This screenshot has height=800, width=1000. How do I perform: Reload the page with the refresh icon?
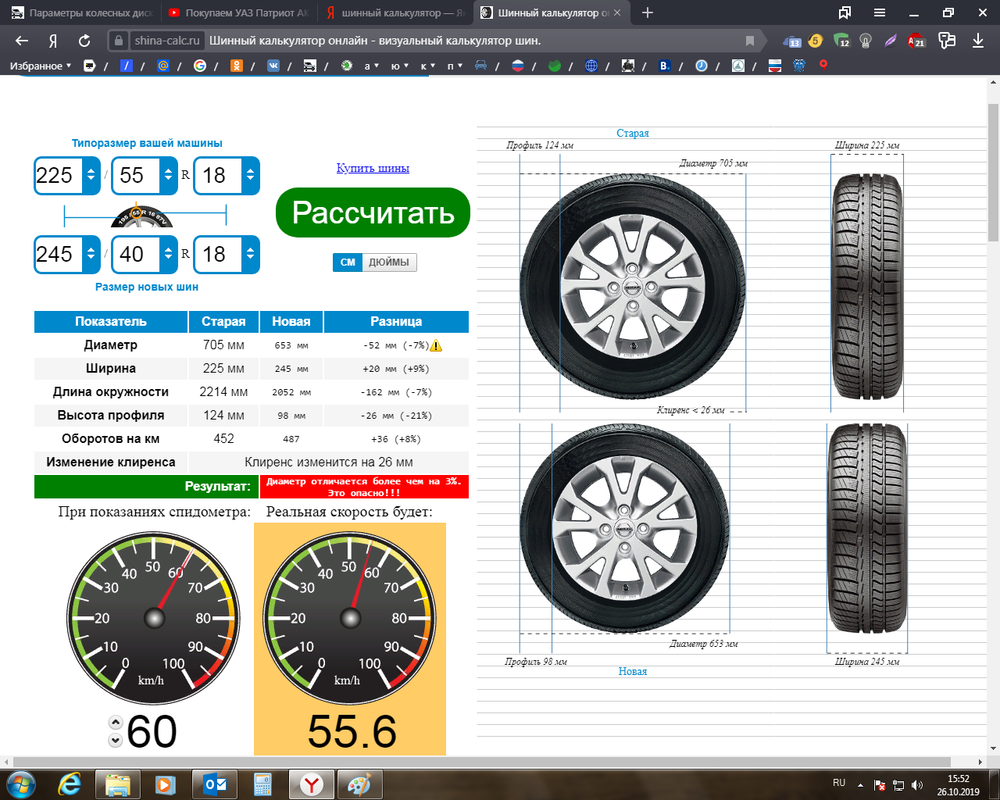coord(84,41)
